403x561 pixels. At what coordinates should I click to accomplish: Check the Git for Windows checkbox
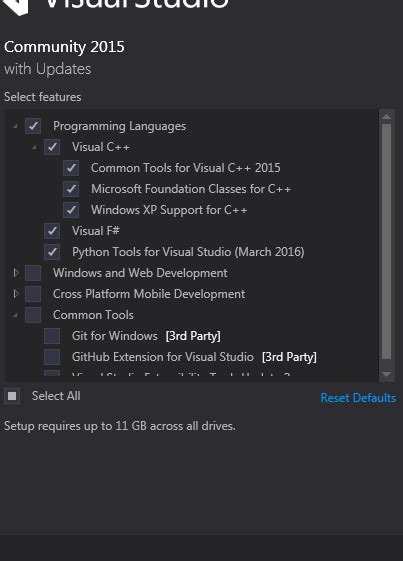point(52,336)
